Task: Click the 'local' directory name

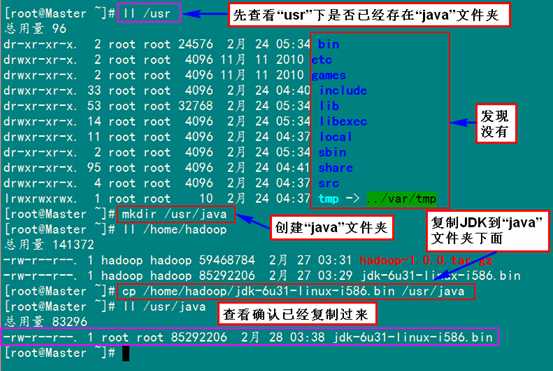Action: tap(336, 137)
